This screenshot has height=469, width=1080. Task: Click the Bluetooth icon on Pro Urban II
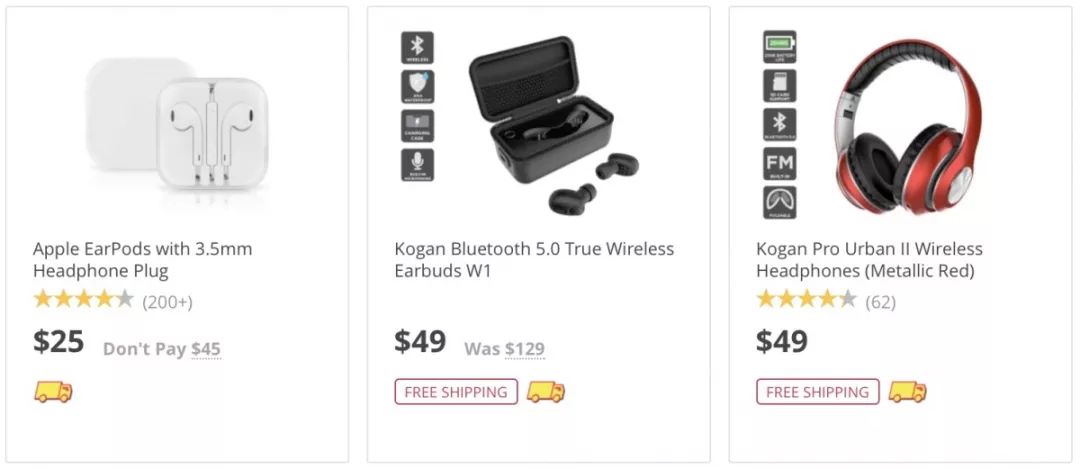tap(779, 125)
